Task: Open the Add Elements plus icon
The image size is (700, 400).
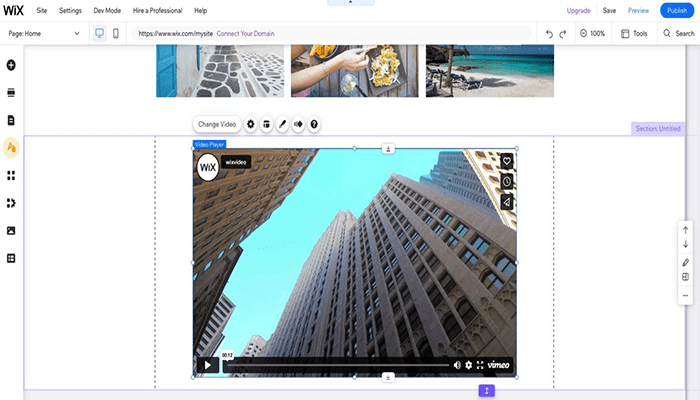Action: pos(11,65)
